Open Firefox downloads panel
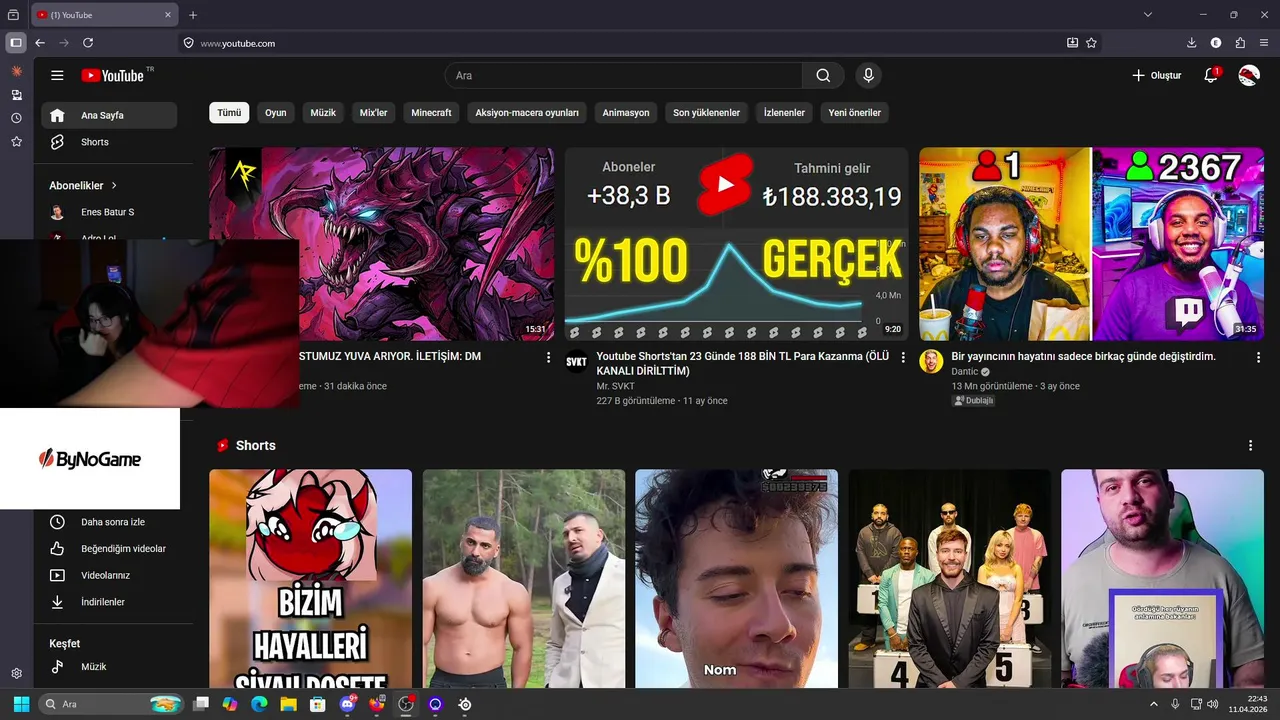Image resolution: width=1280 pixels, height=720 pixels. tap(1191, 43)
